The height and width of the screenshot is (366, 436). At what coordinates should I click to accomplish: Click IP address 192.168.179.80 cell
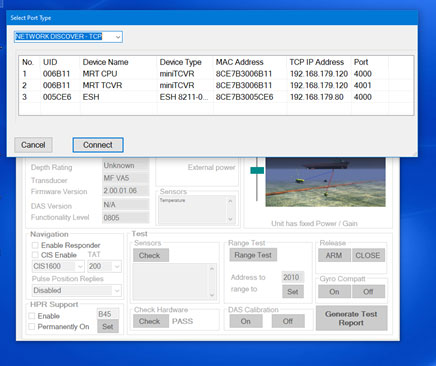point(312,97)
